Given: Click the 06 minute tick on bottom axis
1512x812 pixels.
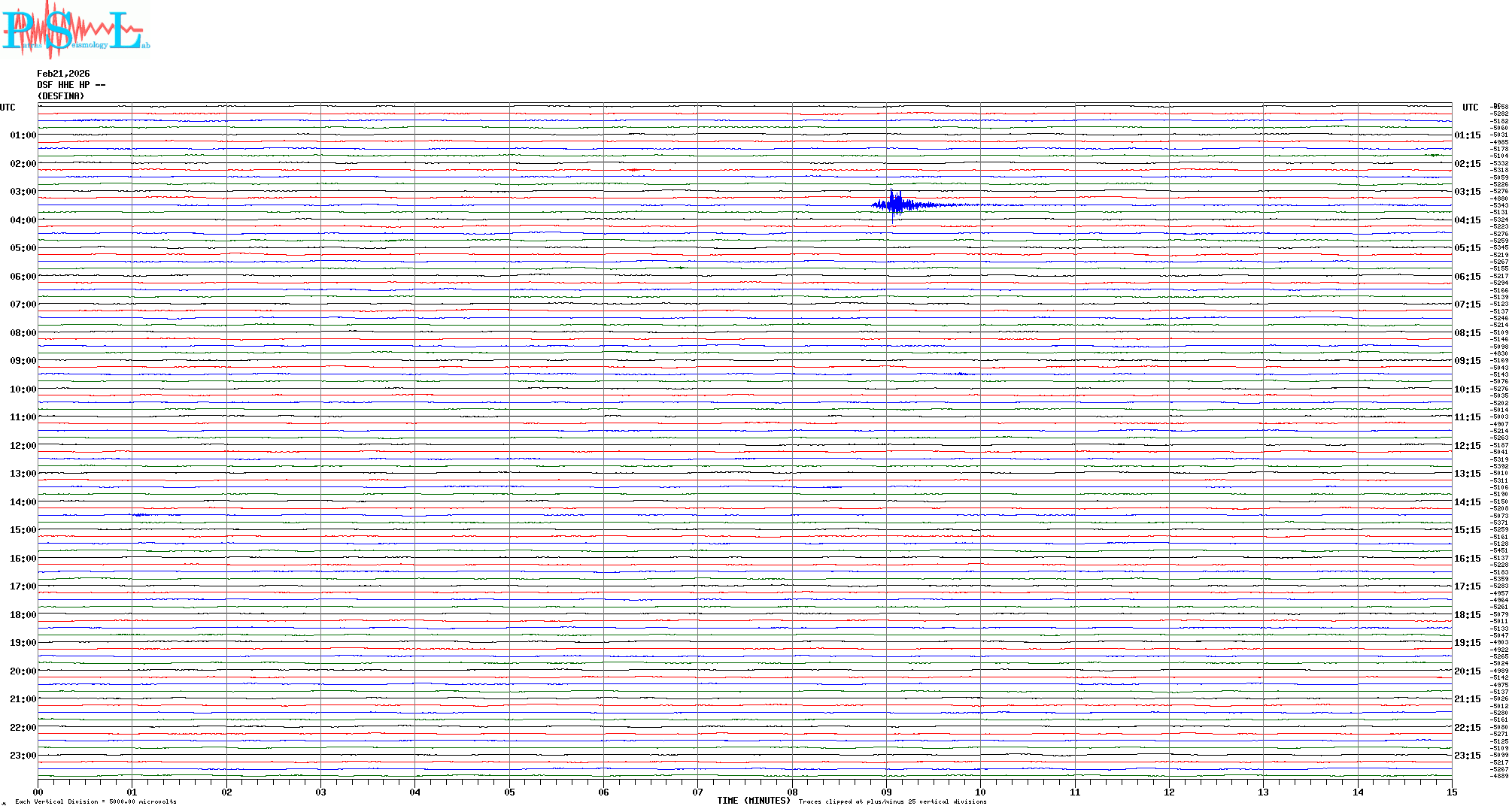Looking at the screenshot, I should click(603, 792).
